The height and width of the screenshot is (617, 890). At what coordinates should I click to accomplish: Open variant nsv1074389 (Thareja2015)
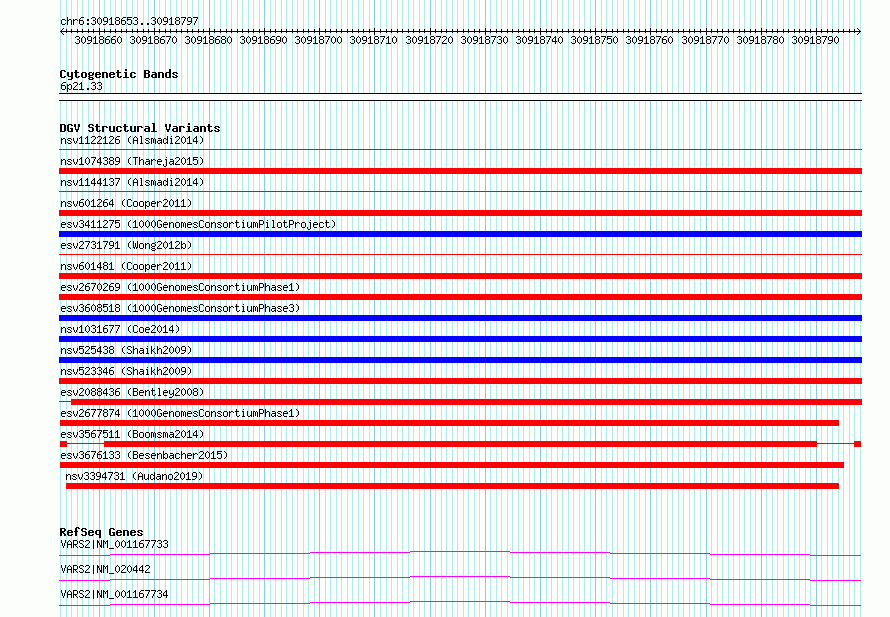pyautogui.click(x=132, y=161)
